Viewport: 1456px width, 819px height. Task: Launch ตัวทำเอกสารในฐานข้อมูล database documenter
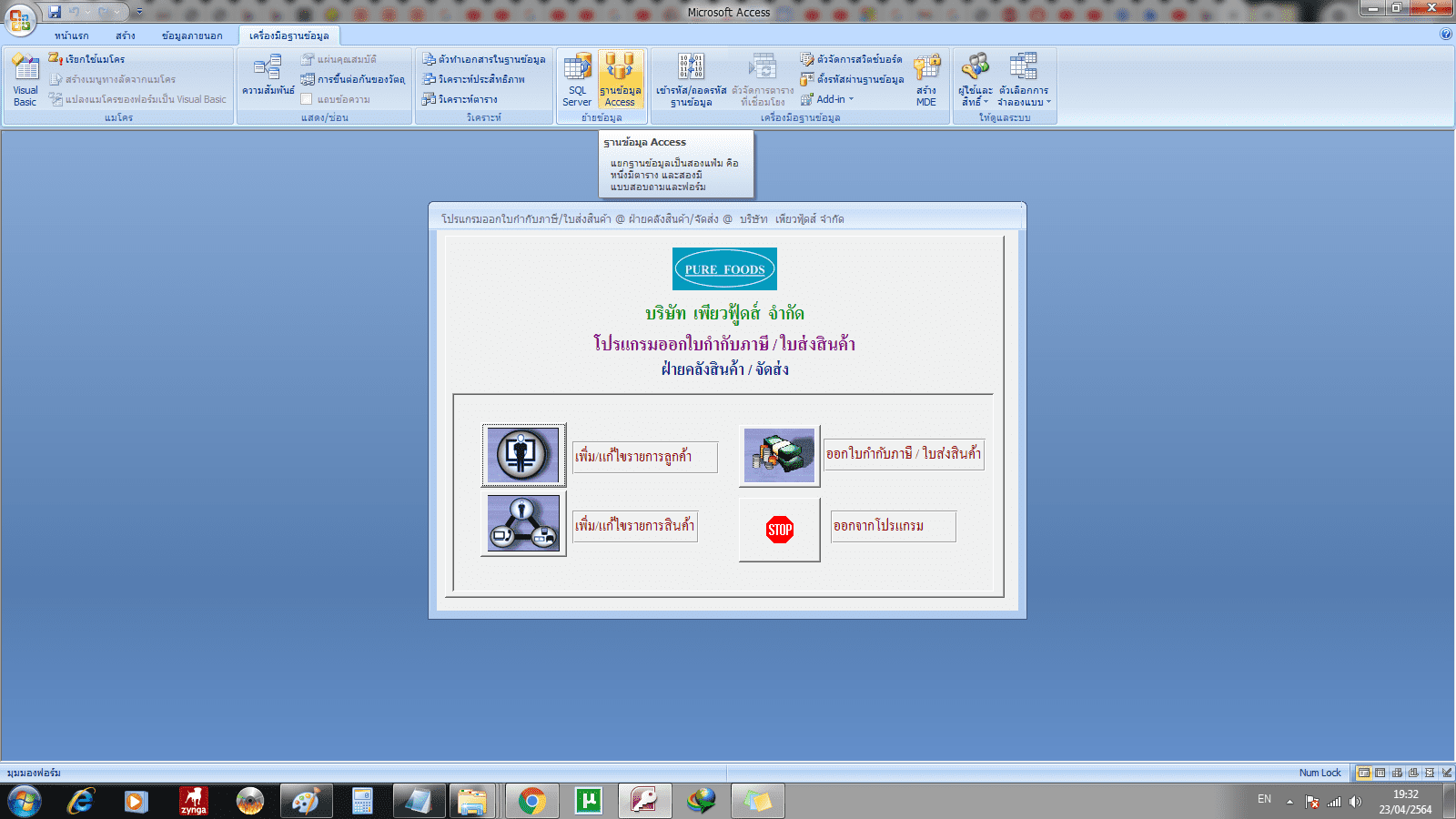click(483, 59)
